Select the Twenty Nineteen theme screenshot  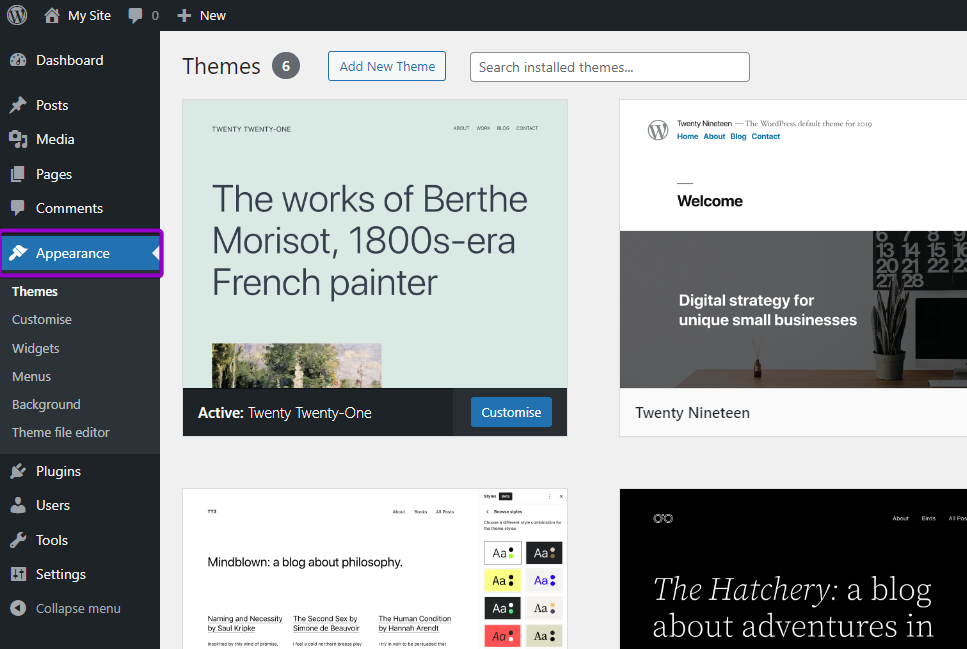[793, 244]
